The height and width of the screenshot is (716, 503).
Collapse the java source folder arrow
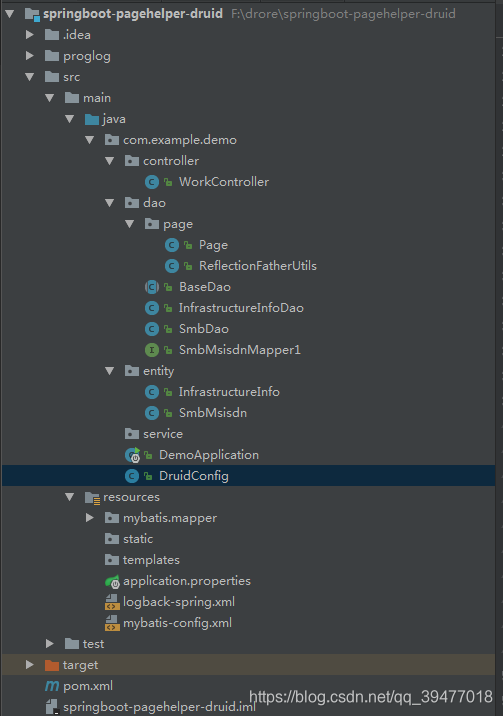(70, 119)
